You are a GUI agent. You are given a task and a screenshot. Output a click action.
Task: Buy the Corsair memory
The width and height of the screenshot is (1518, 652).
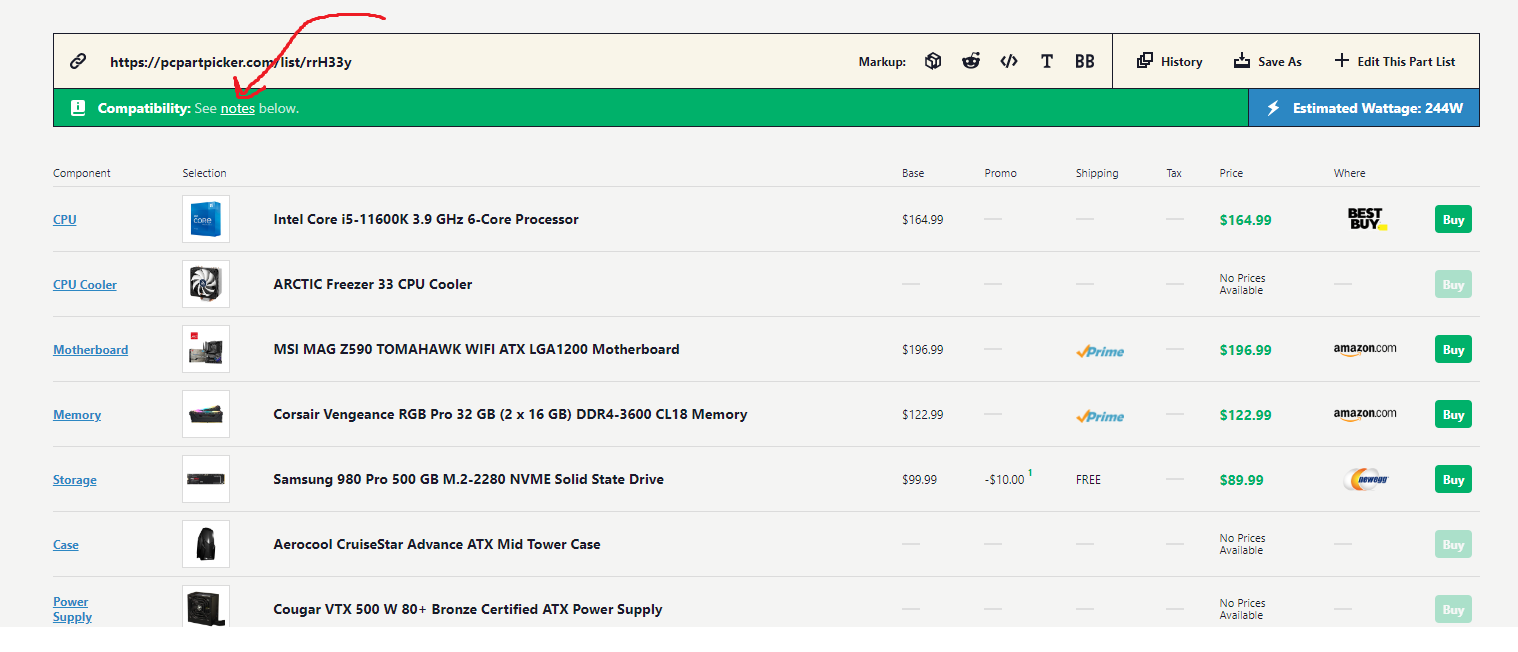pos(1453,414)
